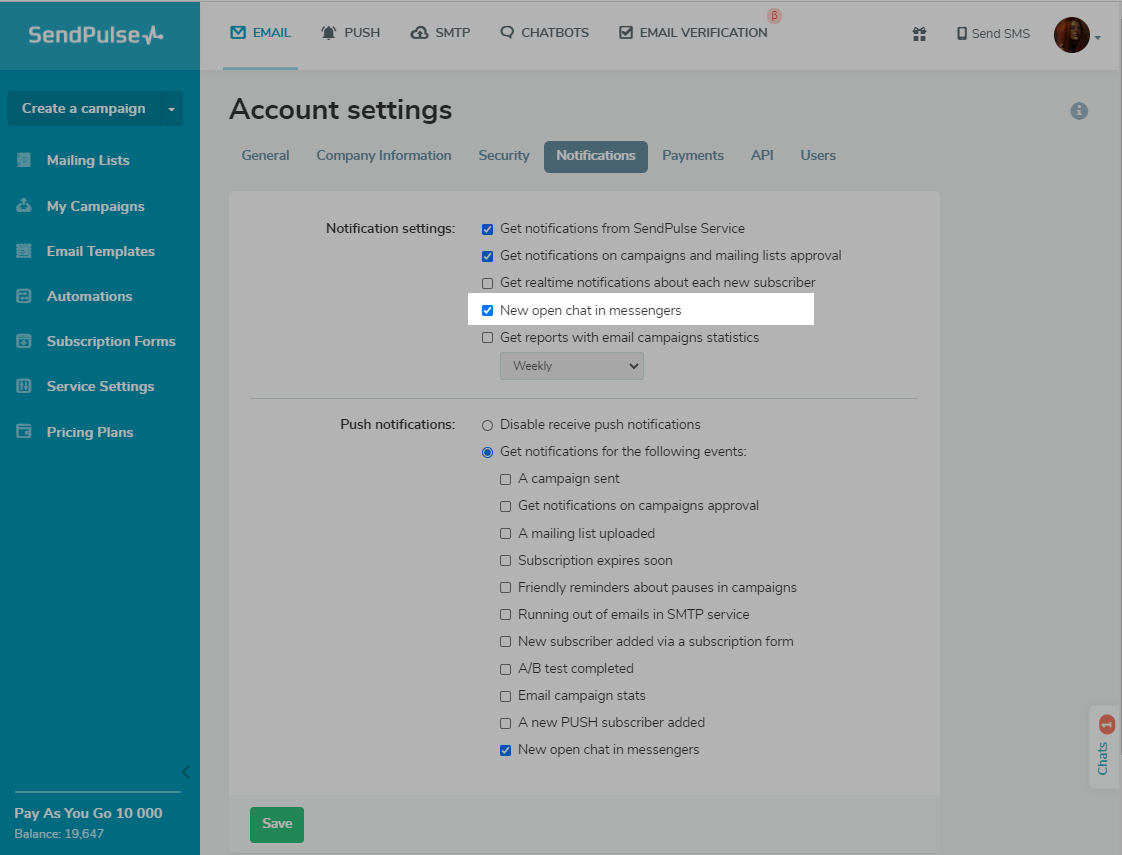Image resolution: width=1122 pixels, height=855 pixels.
Task: Click the gift box icon in header
Action: click(920, 34)
